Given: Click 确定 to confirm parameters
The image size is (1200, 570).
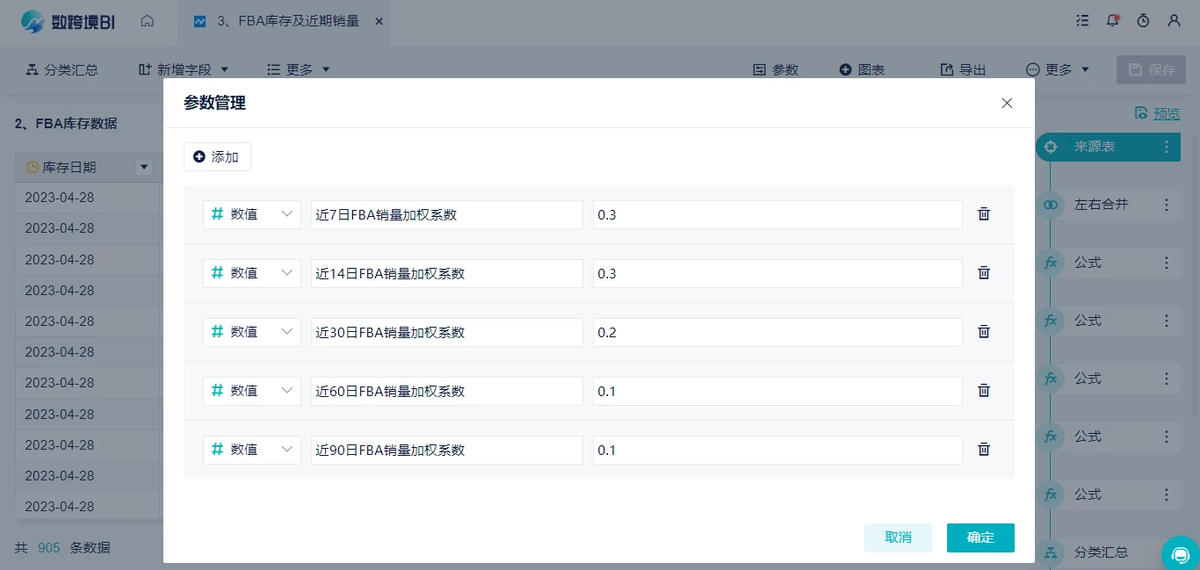Looking at the screenshot, I should pos(980,538).
